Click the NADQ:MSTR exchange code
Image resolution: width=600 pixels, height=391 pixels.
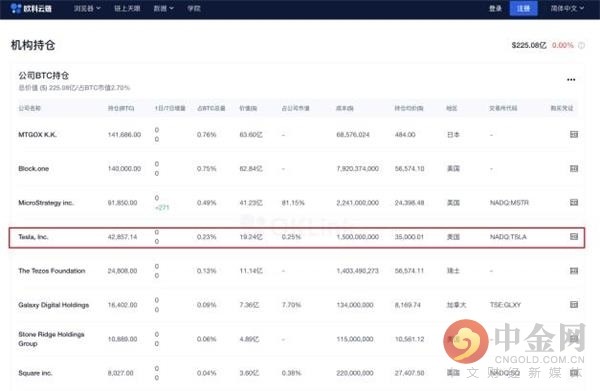pyautogui.click(x=509, y=203)
